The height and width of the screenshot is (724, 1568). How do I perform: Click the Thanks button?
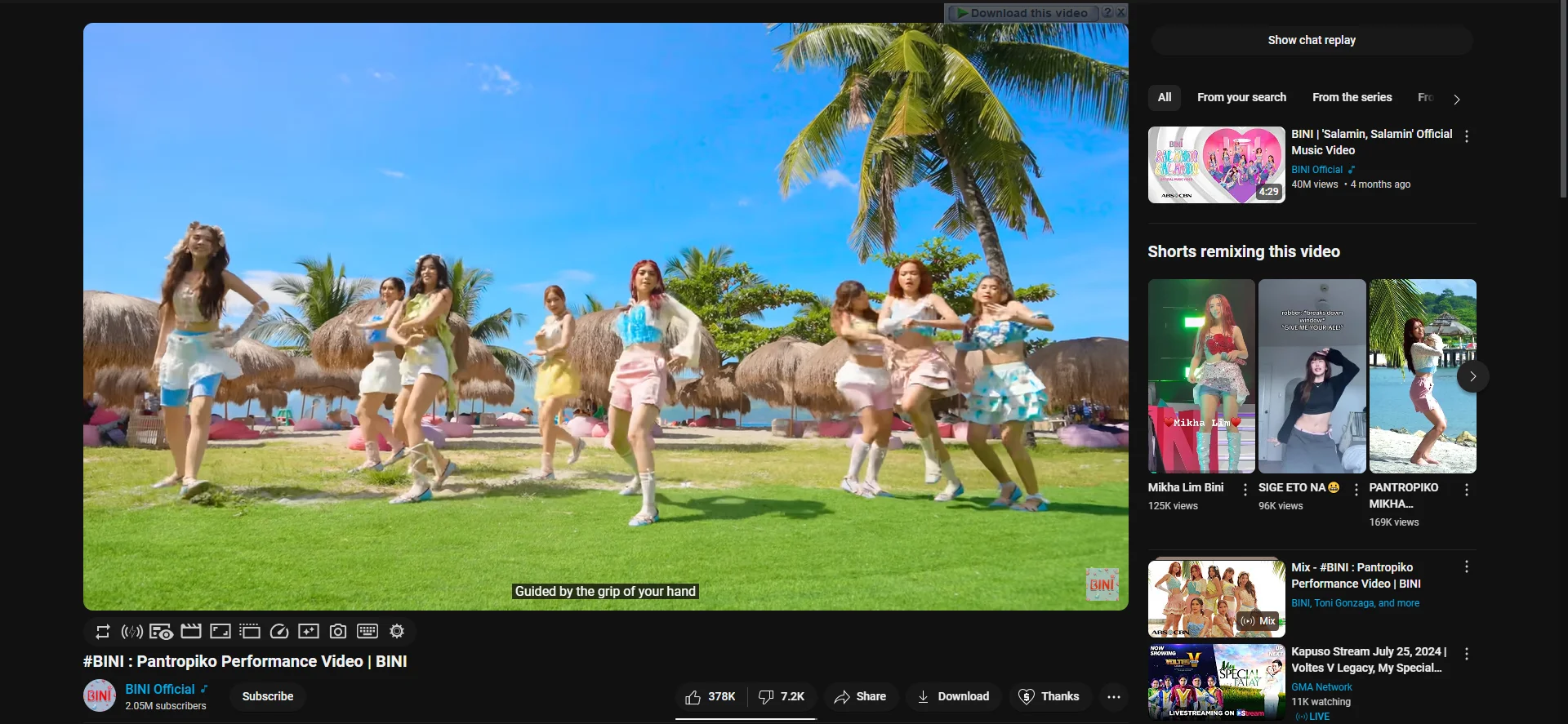point(1049,696)
